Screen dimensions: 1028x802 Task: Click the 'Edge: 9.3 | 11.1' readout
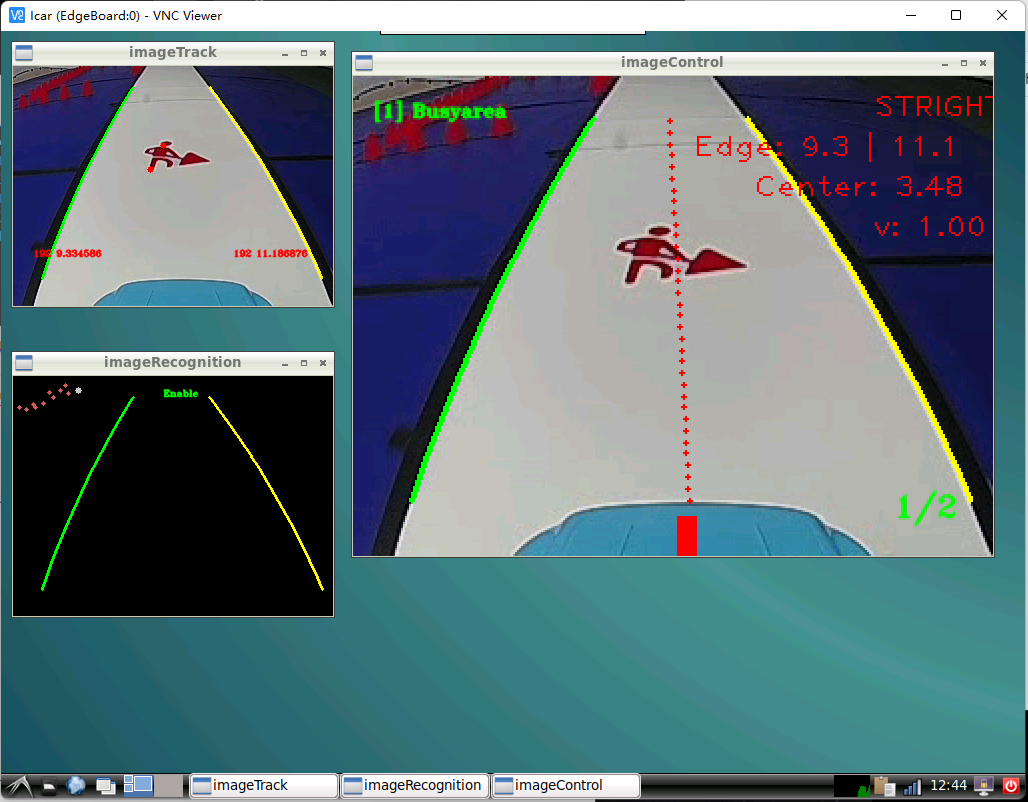point(825,147)
